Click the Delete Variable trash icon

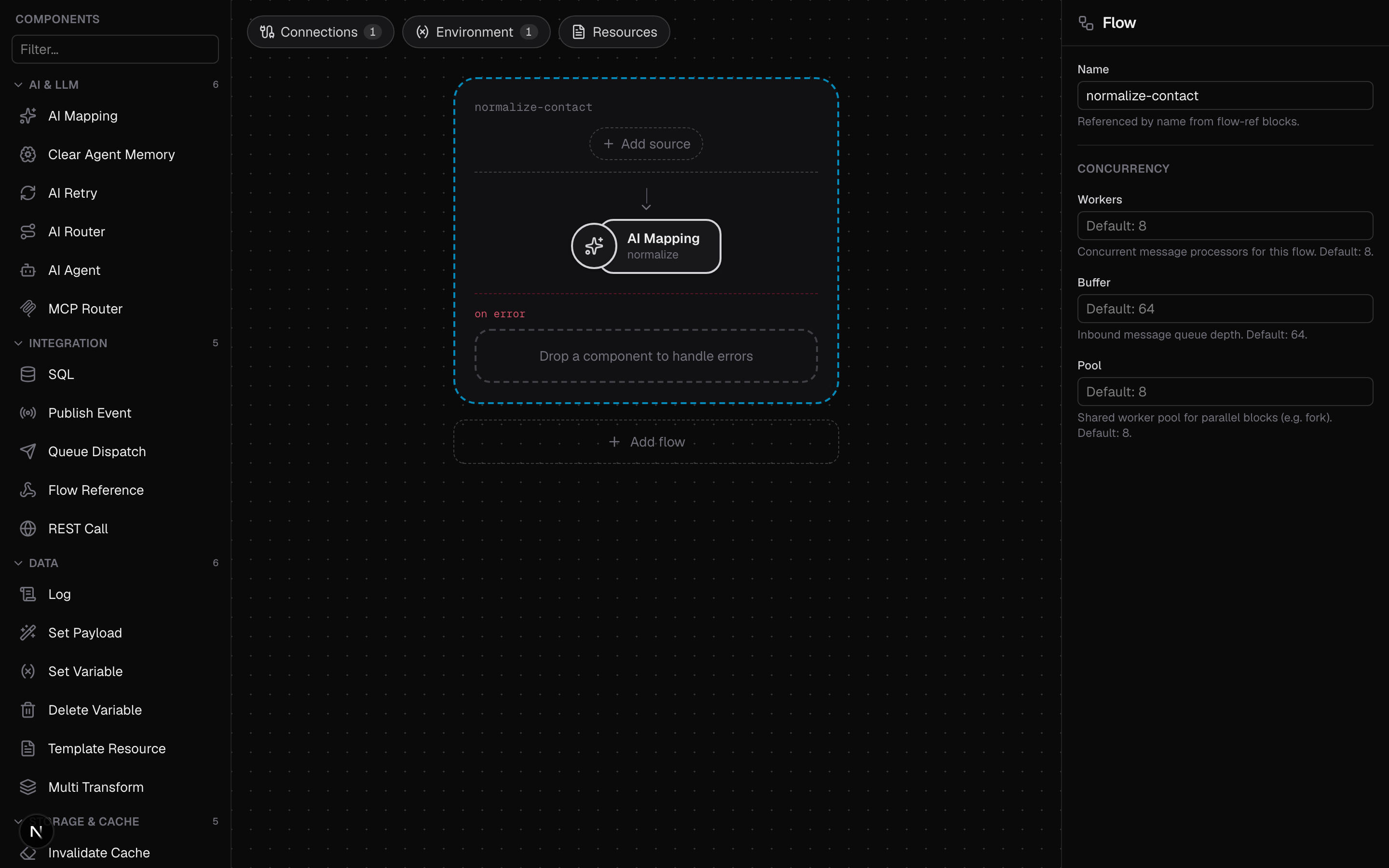(27, 710)
